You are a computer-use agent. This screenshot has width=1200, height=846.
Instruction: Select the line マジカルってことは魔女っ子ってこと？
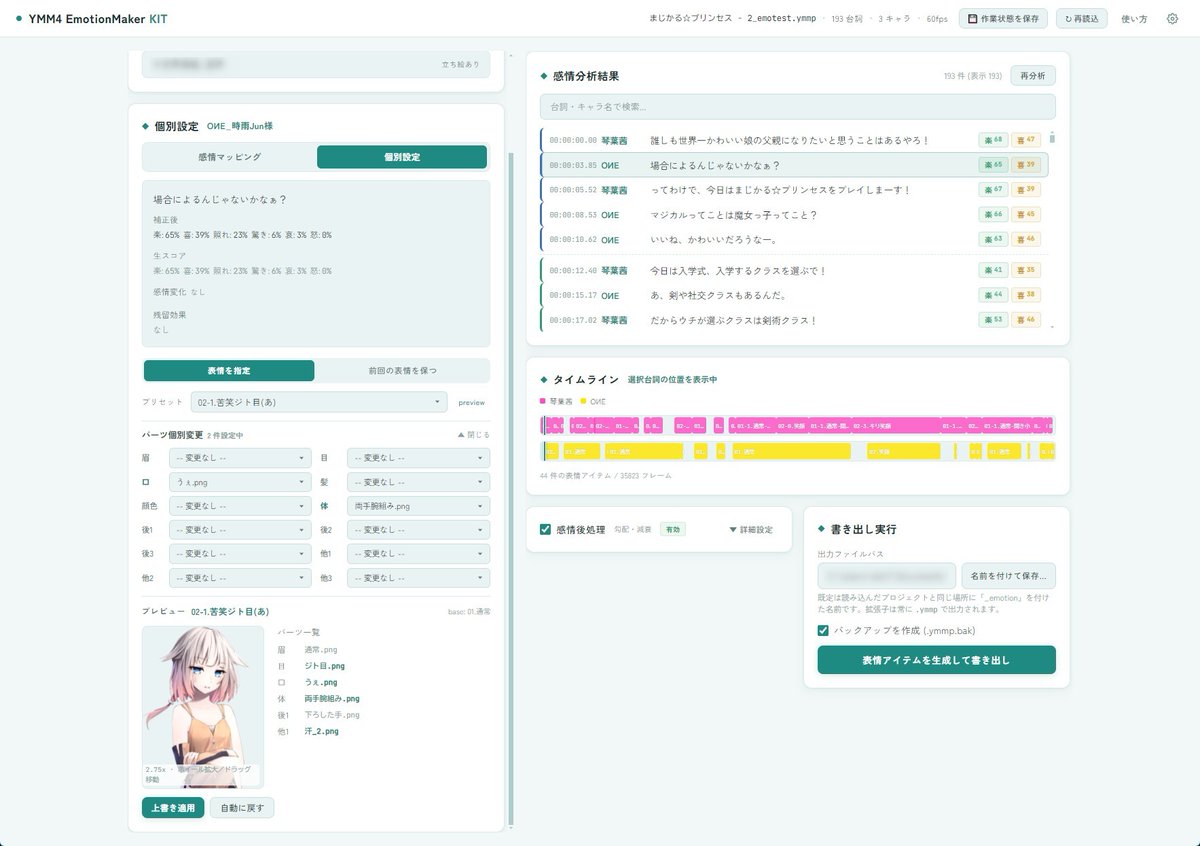click(794, 215)
